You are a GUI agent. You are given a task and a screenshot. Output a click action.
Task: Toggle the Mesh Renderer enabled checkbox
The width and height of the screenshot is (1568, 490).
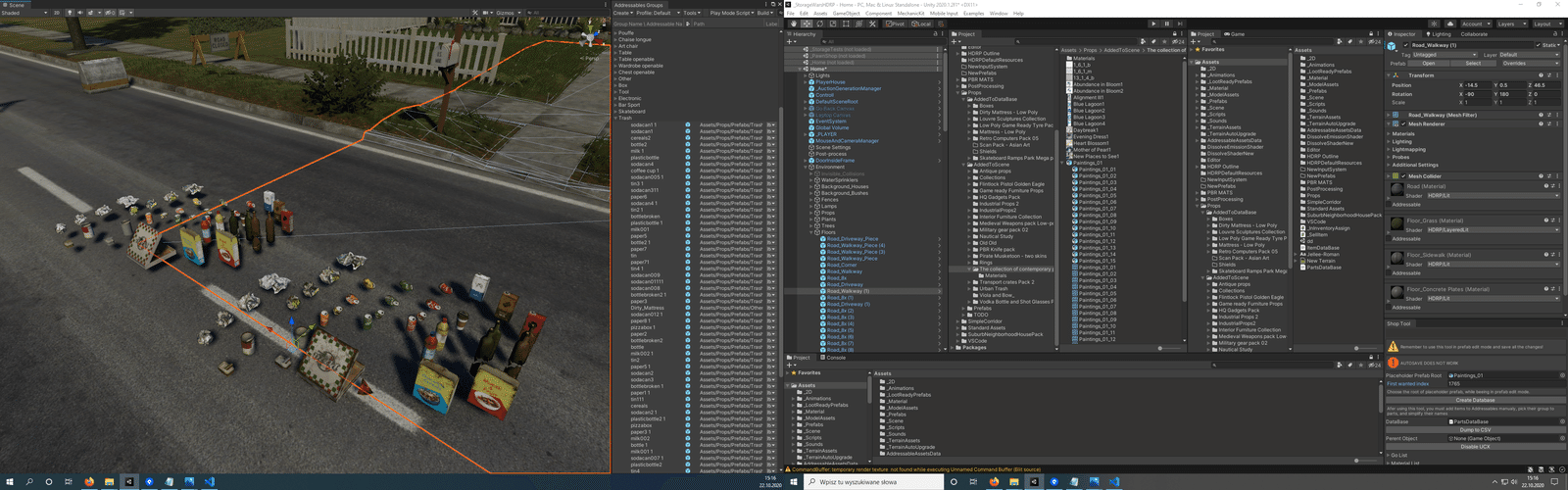(1403, 124)
